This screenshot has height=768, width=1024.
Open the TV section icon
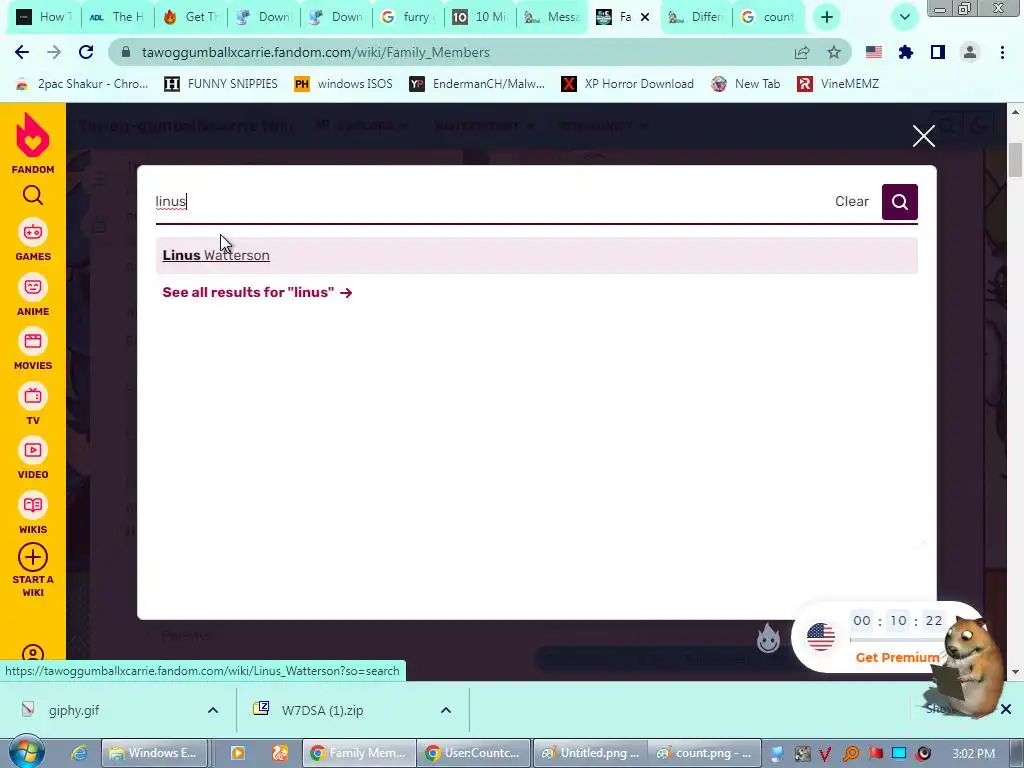[x=33, y=396]
